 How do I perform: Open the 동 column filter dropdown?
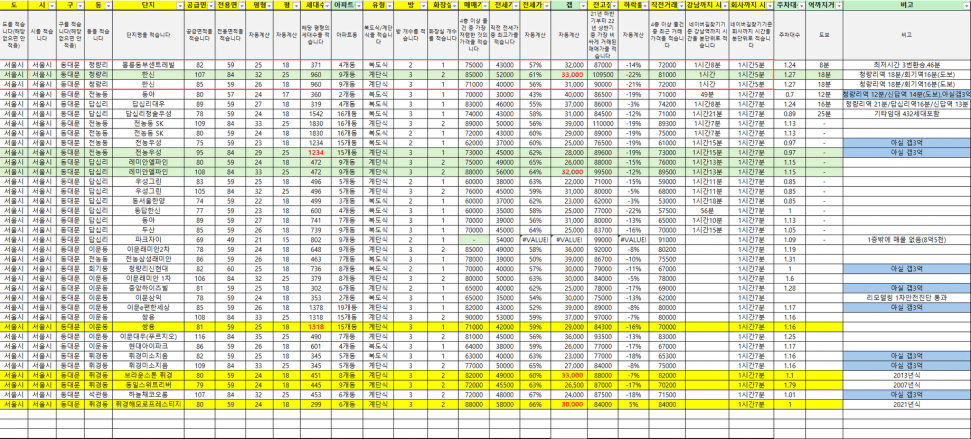[x=108, y=5]
